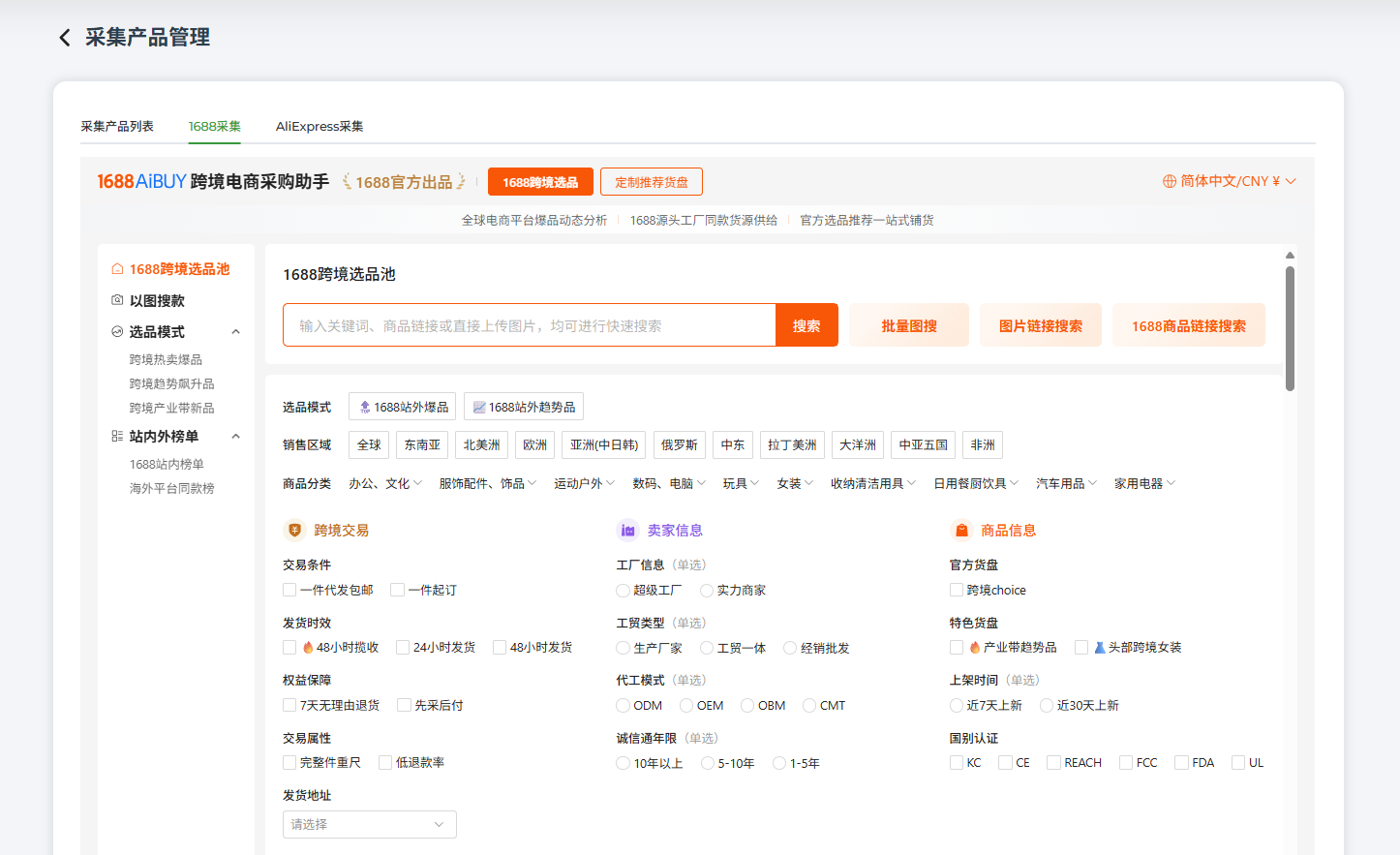The height and width of the screenshot is (855, 1400).
Task: Switch to the 1688采集 tab
Action: click(215, 126)
